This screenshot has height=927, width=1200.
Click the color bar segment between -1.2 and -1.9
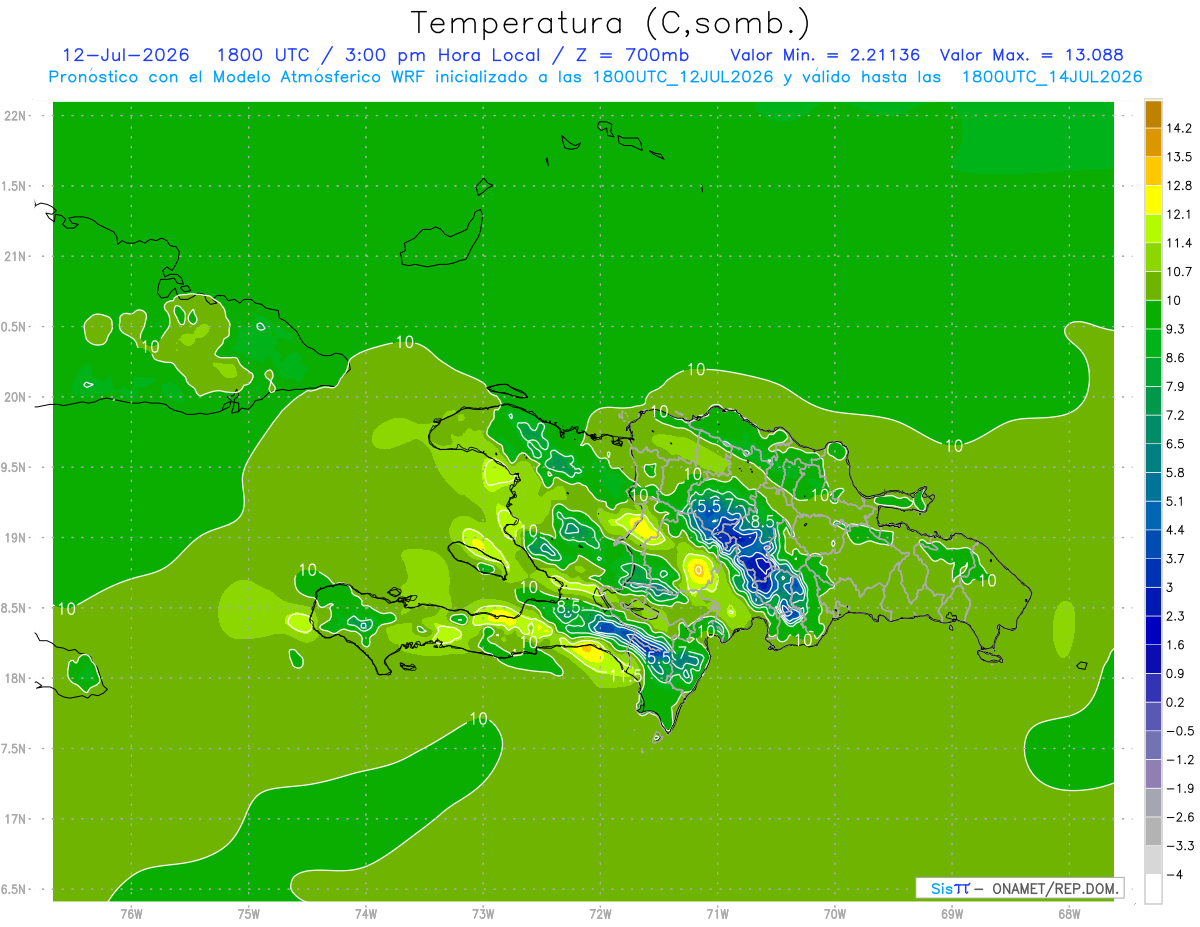click(x=1153, y=773)
